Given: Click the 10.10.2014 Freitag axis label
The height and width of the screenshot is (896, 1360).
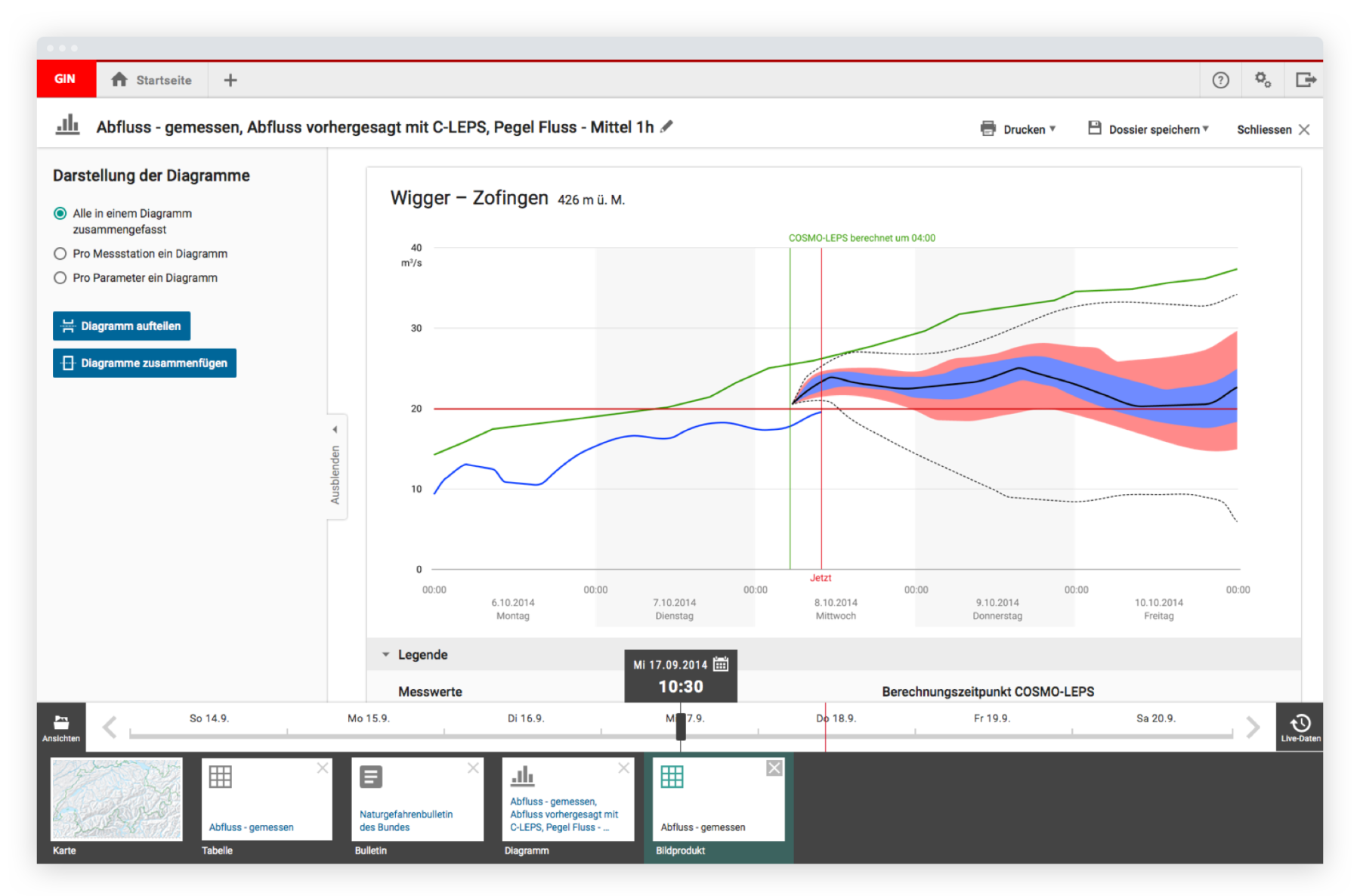Looking at the screenshot, I should click(1158, 609).
